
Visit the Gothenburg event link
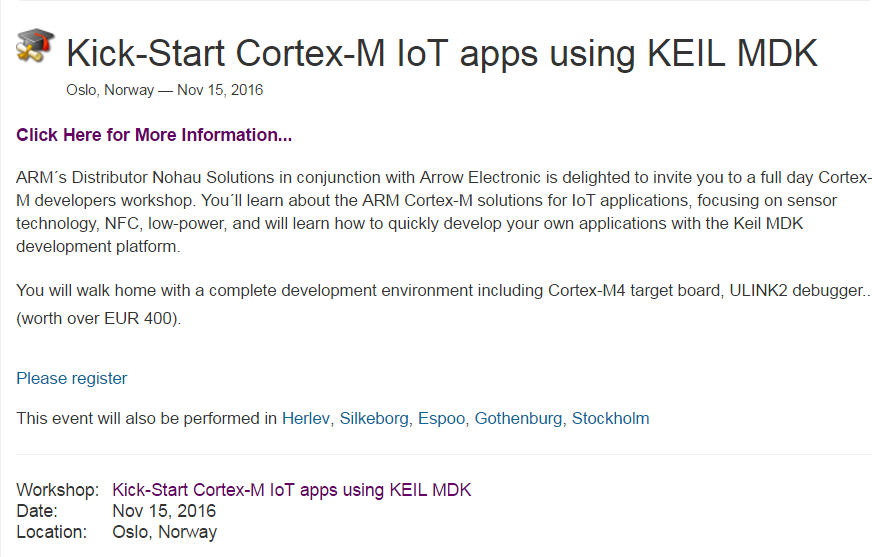click(x=518, y=419)
